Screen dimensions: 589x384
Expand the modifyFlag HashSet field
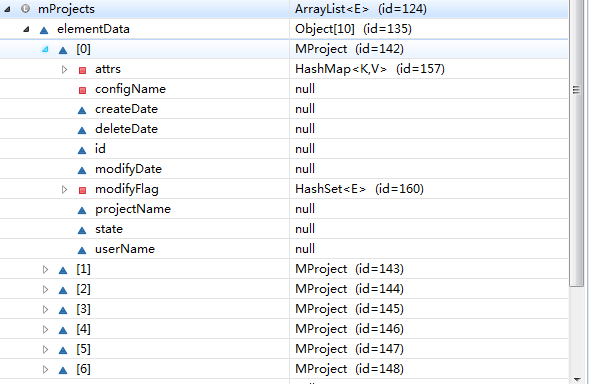click(x=64, y=189)
